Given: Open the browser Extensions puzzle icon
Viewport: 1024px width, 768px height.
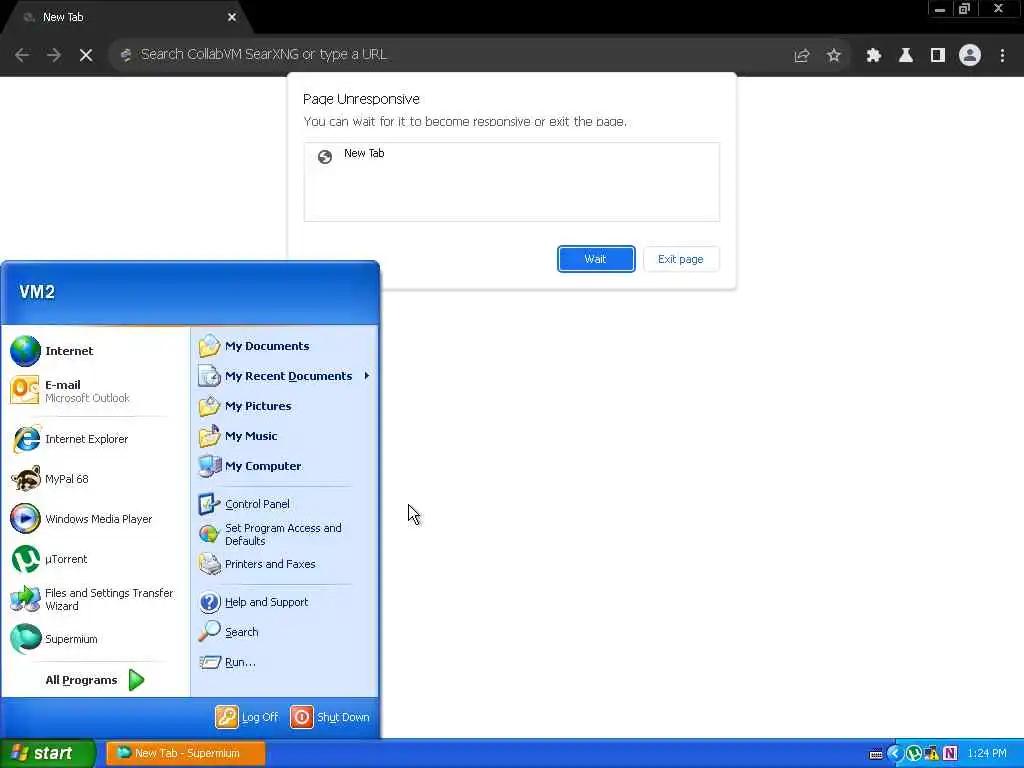Looking at the screenshot, I should (873, 56).
